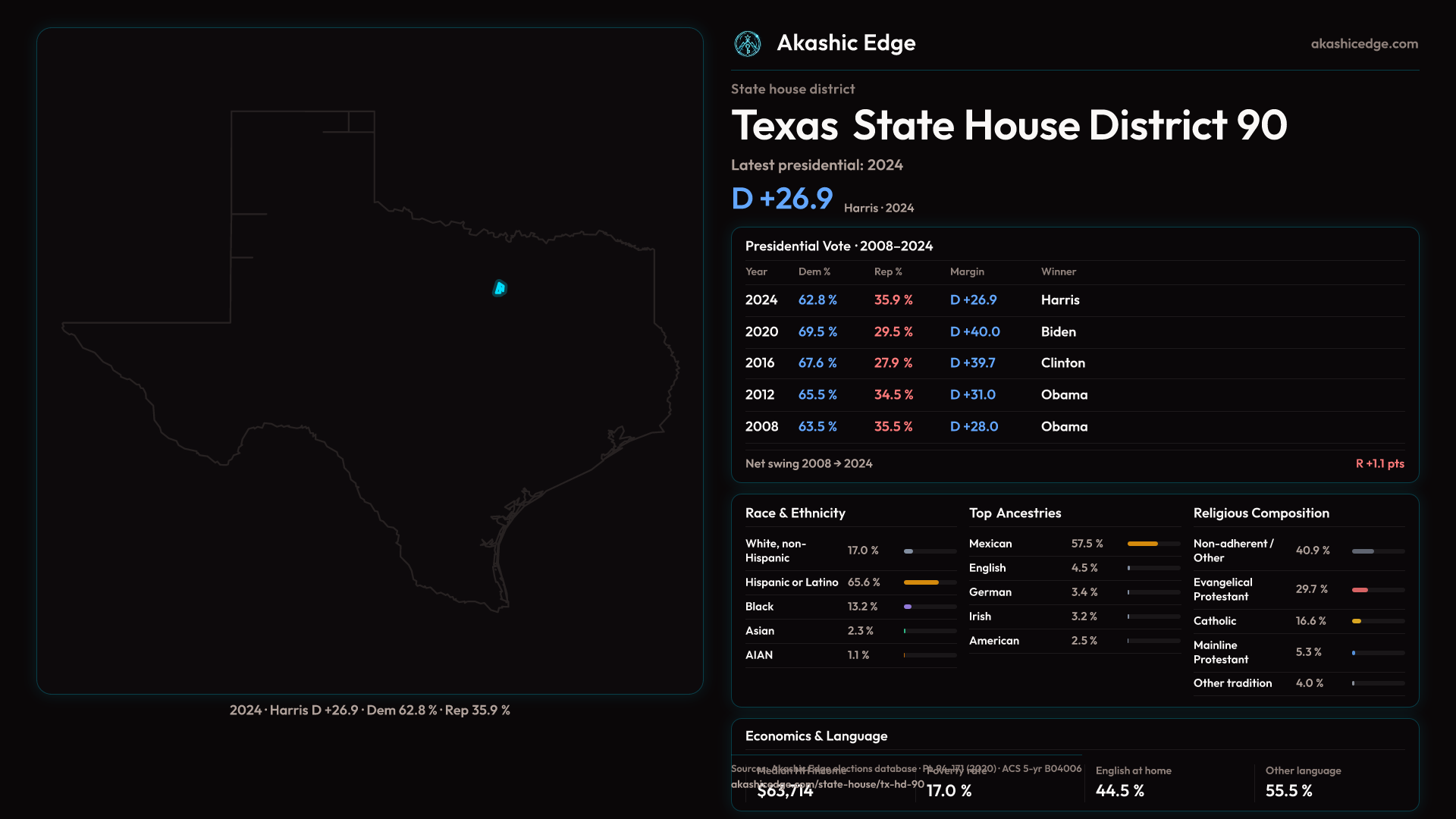Click the Race & Ethnicity heading
This screenshot has width=1456, height=819.
[795, 513]
